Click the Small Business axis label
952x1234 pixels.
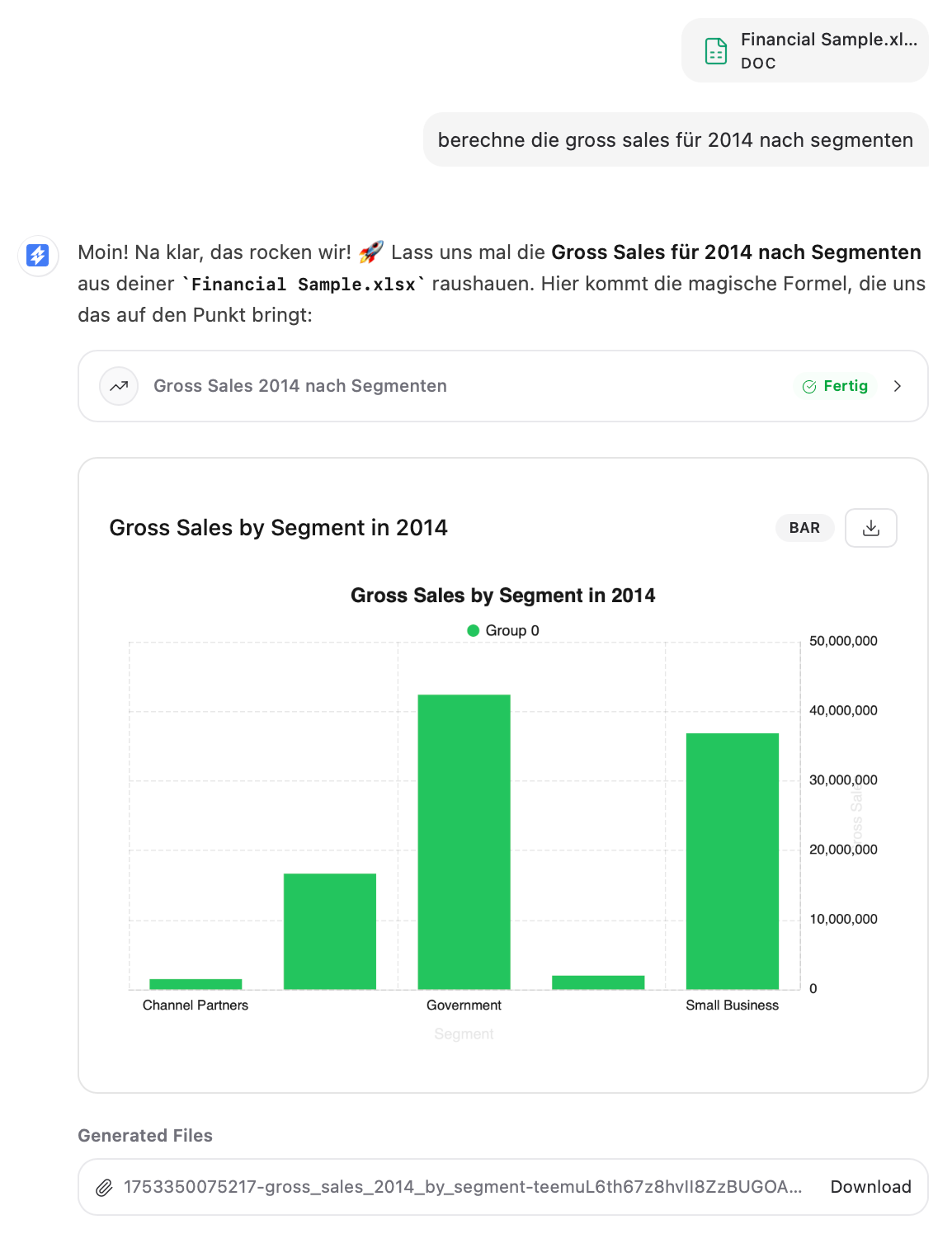pos(733,1005)
